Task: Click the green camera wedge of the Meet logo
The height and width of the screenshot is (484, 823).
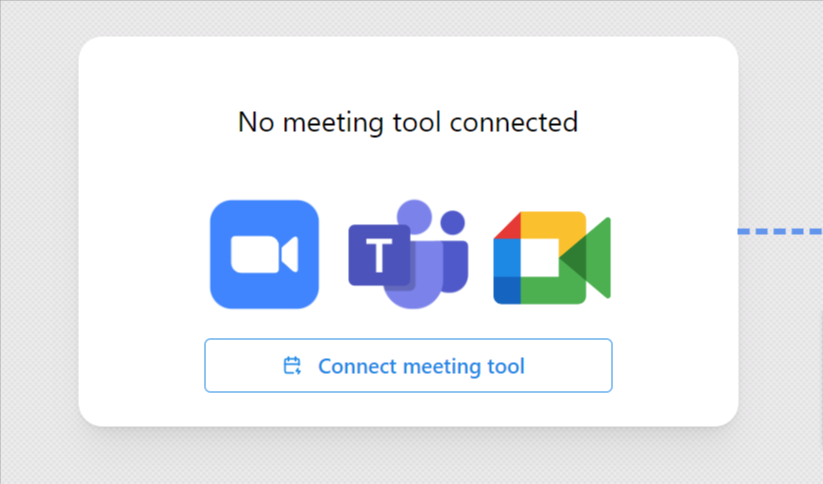Action: pyautogui.click(x=589, y=257)
